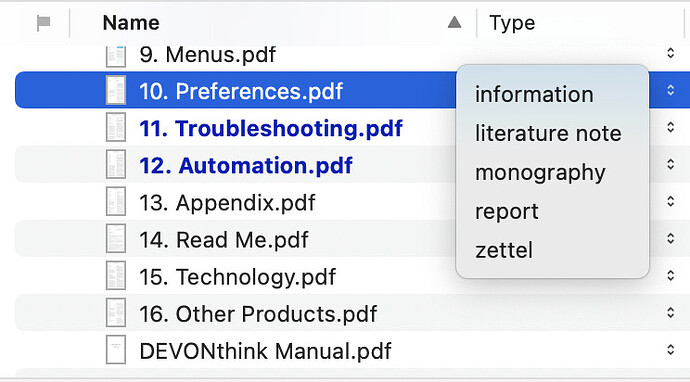Click the Type column header
The height and width of the screenshot is (382, 690).
(x=512, y=23)
